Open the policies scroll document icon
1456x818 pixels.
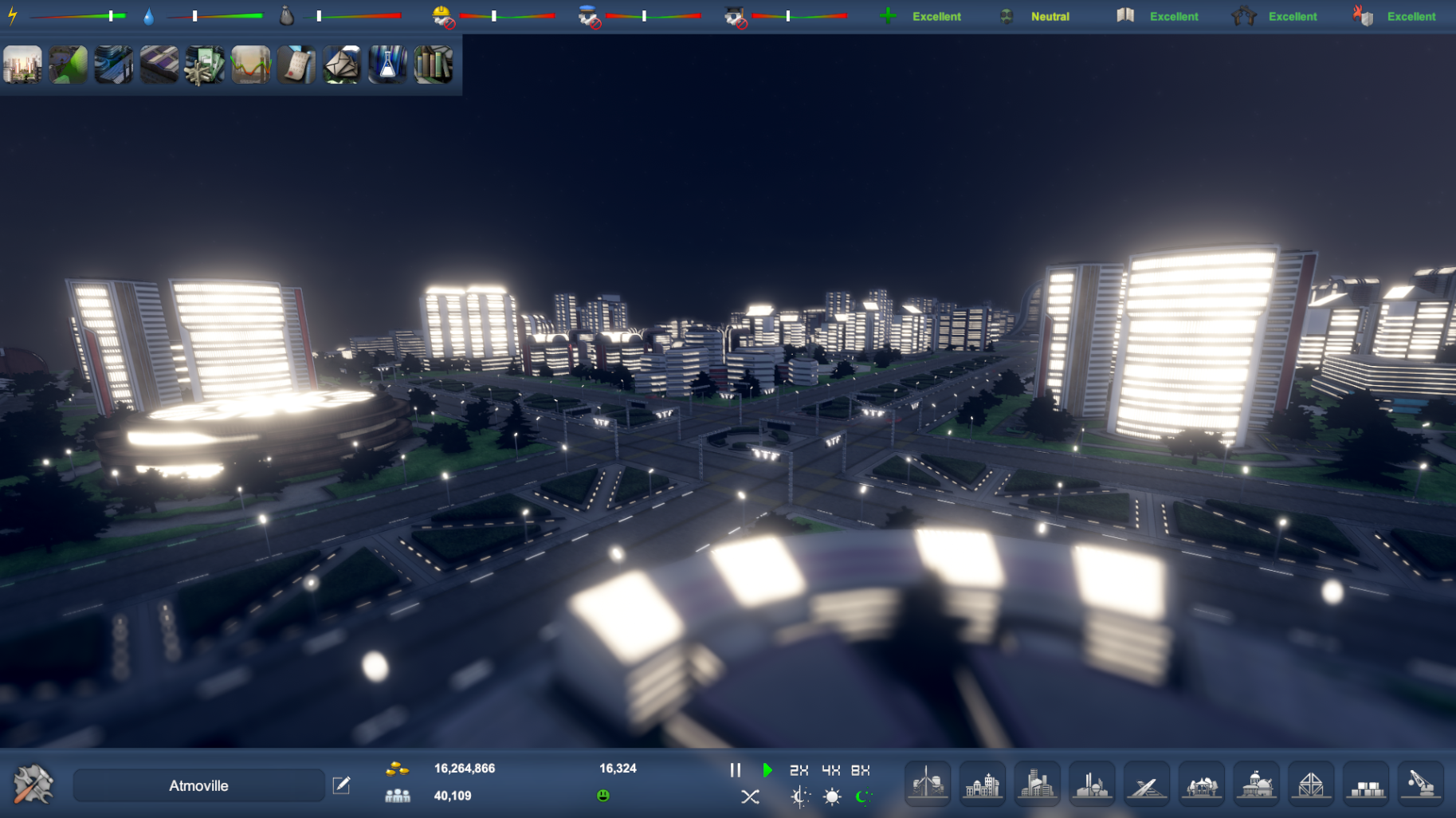296,65
